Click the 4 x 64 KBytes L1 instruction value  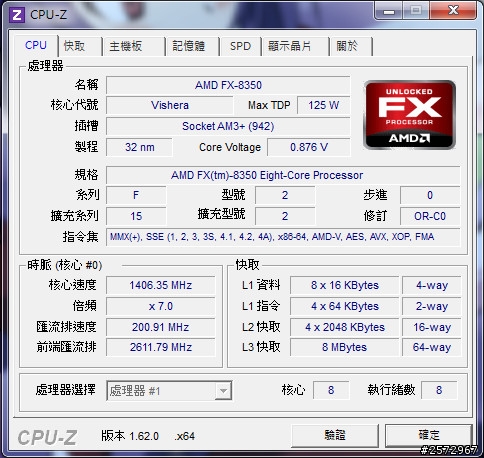(x=345, y=306)
